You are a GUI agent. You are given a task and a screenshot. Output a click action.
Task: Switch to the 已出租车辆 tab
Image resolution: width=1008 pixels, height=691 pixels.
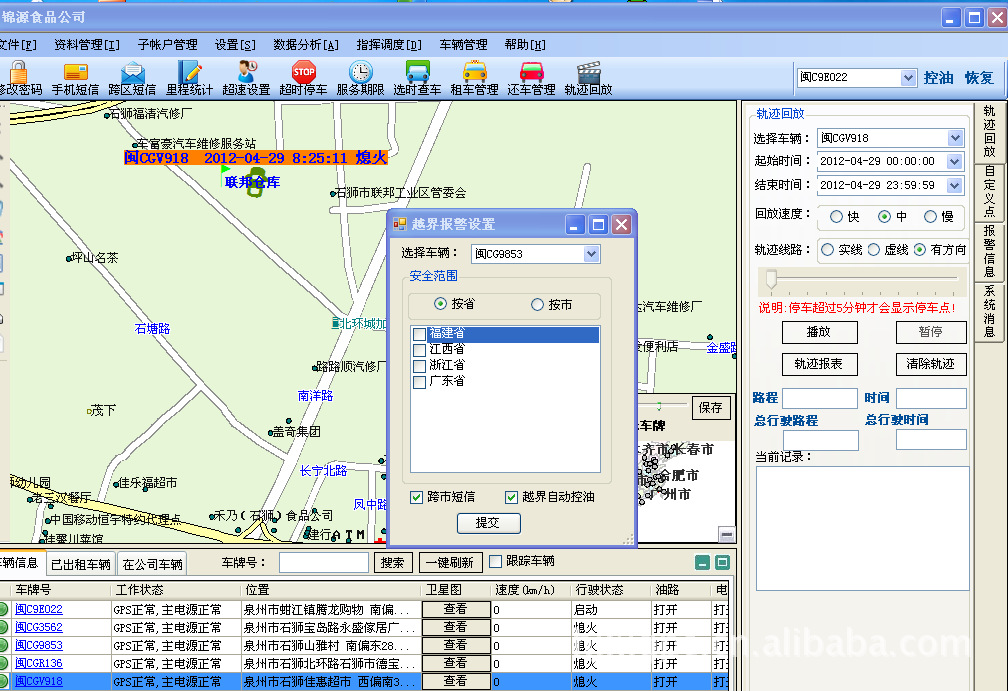pyautogui.click(x=81, y=564)
